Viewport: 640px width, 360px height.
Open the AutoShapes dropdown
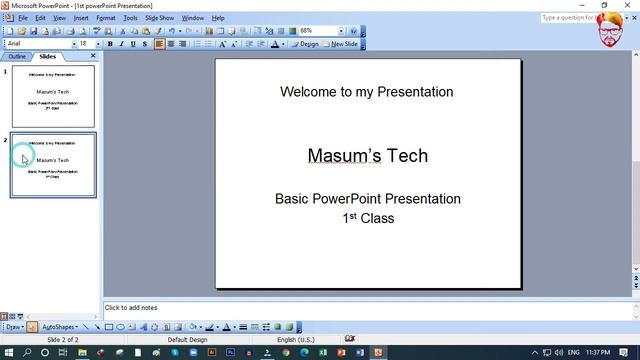(x=60, y=327)
